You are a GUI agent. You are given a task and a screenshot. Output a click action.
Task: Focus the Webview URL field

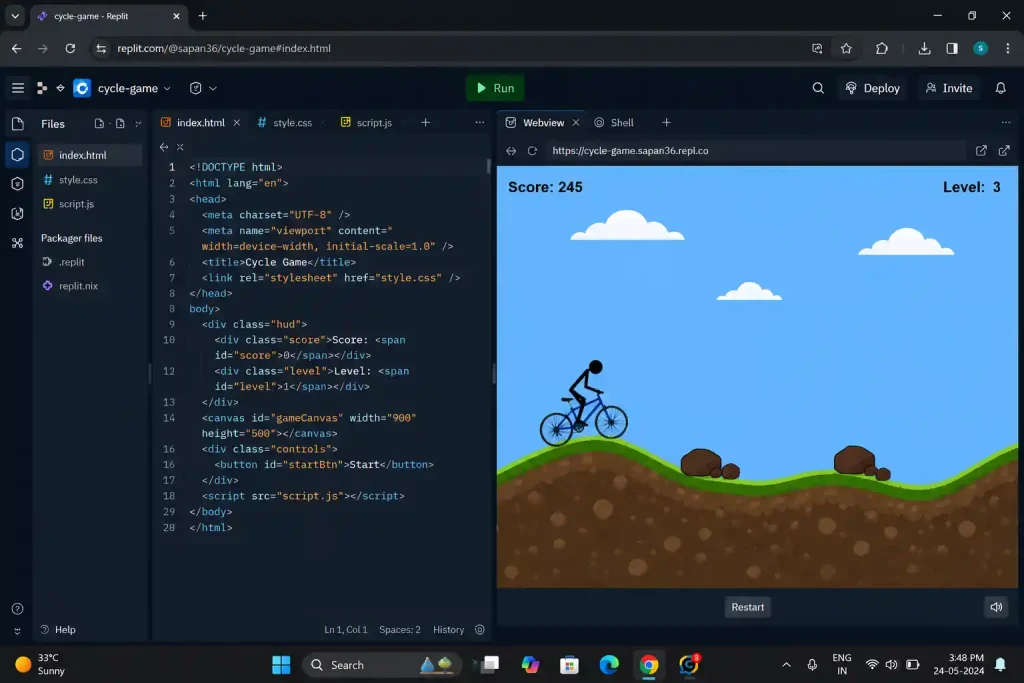pyautogui.click(x=754, y=151)
